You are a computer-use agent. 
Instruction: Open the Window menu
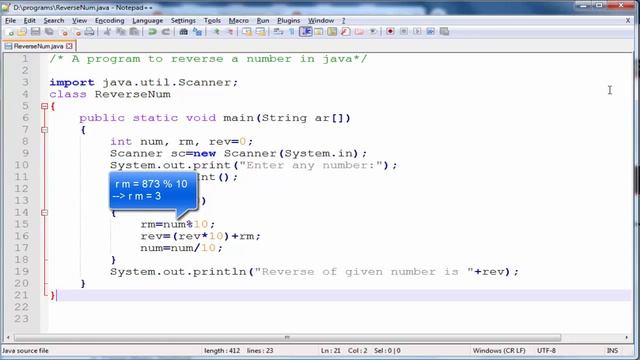pos(321,20)
